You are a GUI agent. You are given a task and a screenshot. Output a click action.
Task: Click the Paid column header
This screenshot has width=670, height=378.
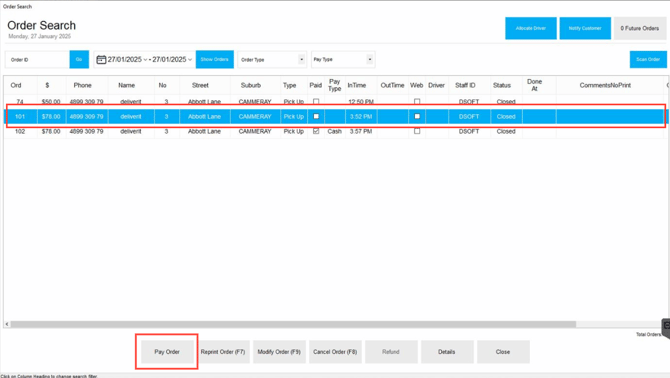coord(316,85)
